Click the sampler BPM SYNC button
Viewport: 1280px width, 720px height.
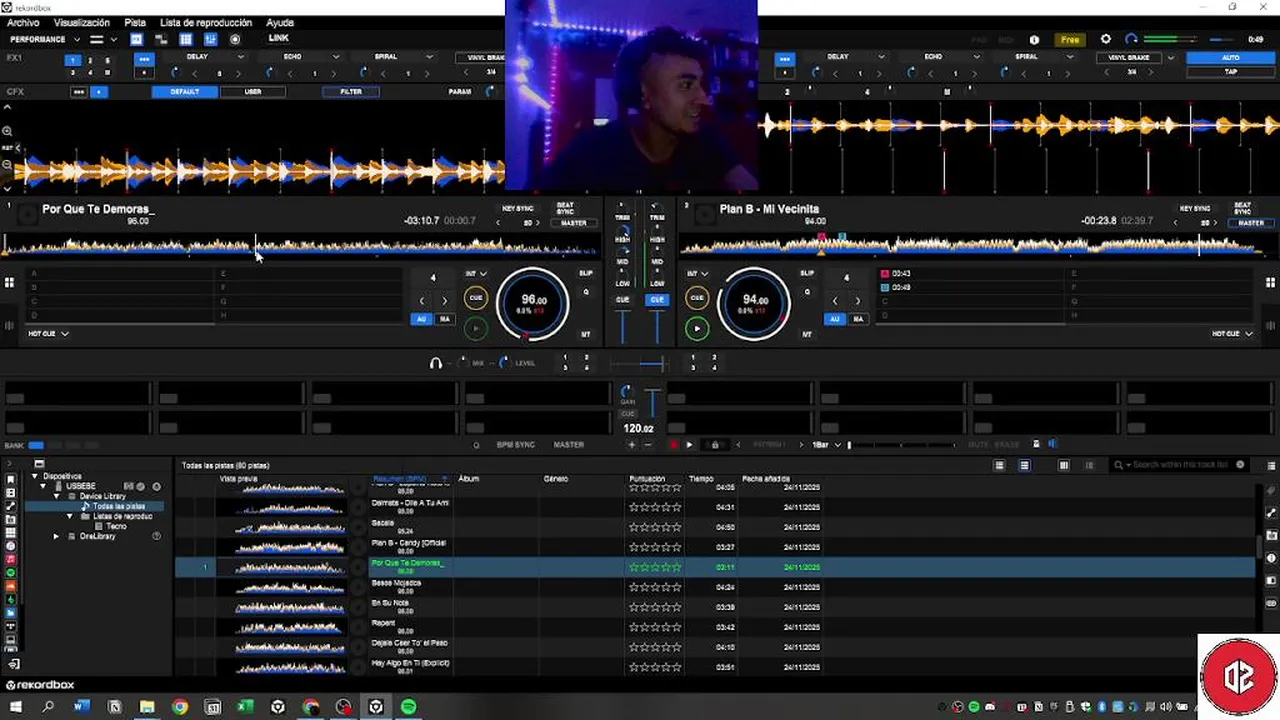tap(516, 444)
